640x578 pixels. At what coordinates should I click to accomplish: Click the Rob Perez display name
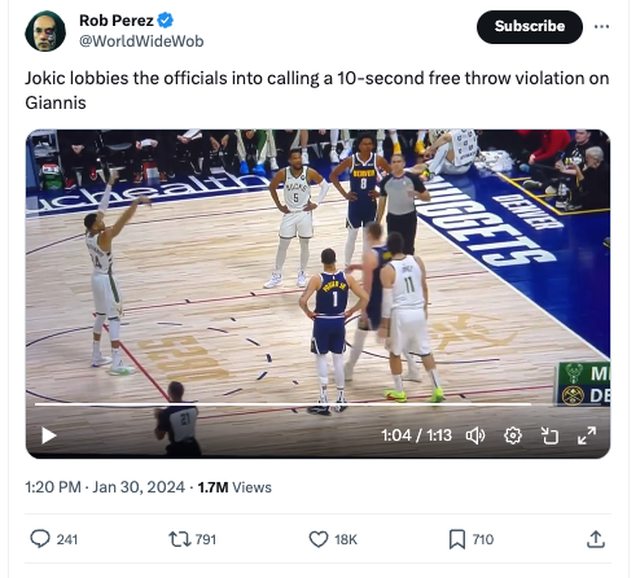point(116,19)
